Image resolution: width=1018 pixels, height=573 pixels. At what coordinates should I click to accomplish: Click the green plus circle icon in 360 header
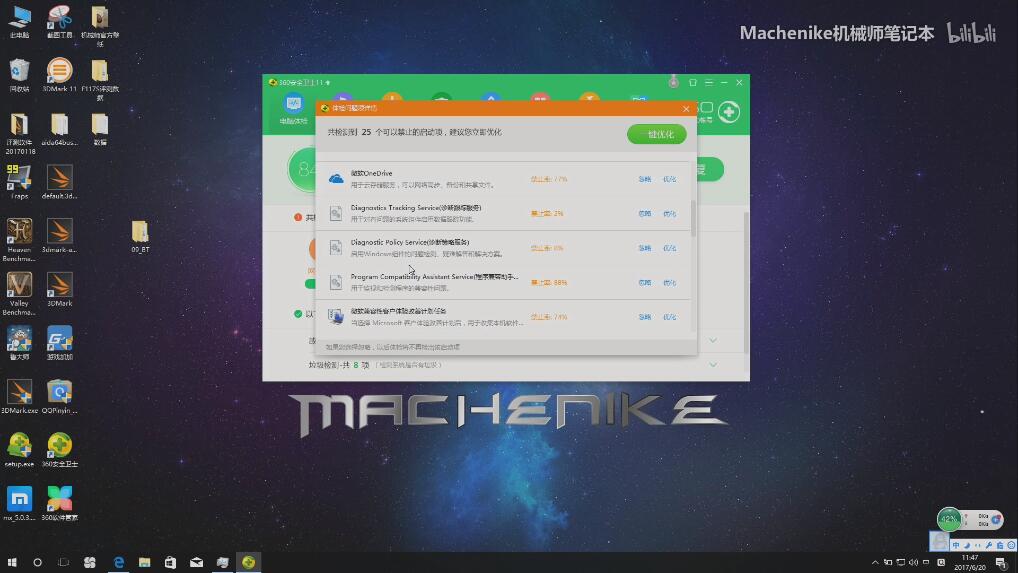(x=728, y=112)
